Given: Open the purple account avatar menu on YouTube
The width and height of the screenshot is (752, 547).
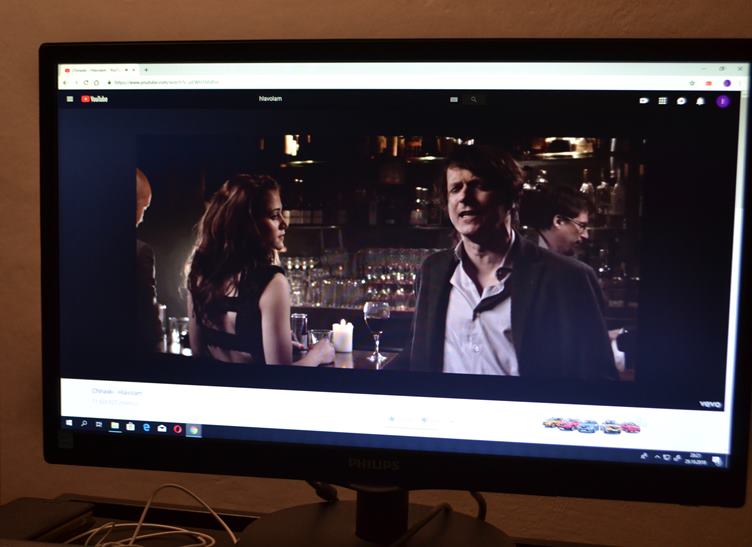Looking at the screenshot, I should [723, 101].
